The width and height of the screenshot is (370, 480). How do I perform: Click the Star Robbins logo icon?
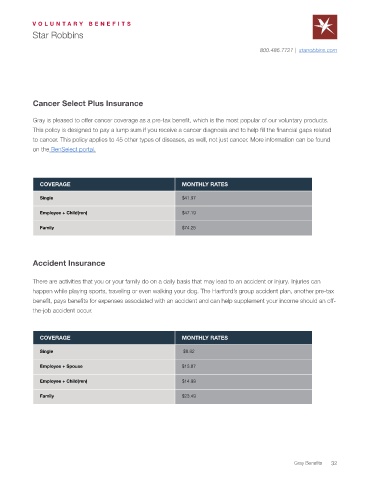325,27
